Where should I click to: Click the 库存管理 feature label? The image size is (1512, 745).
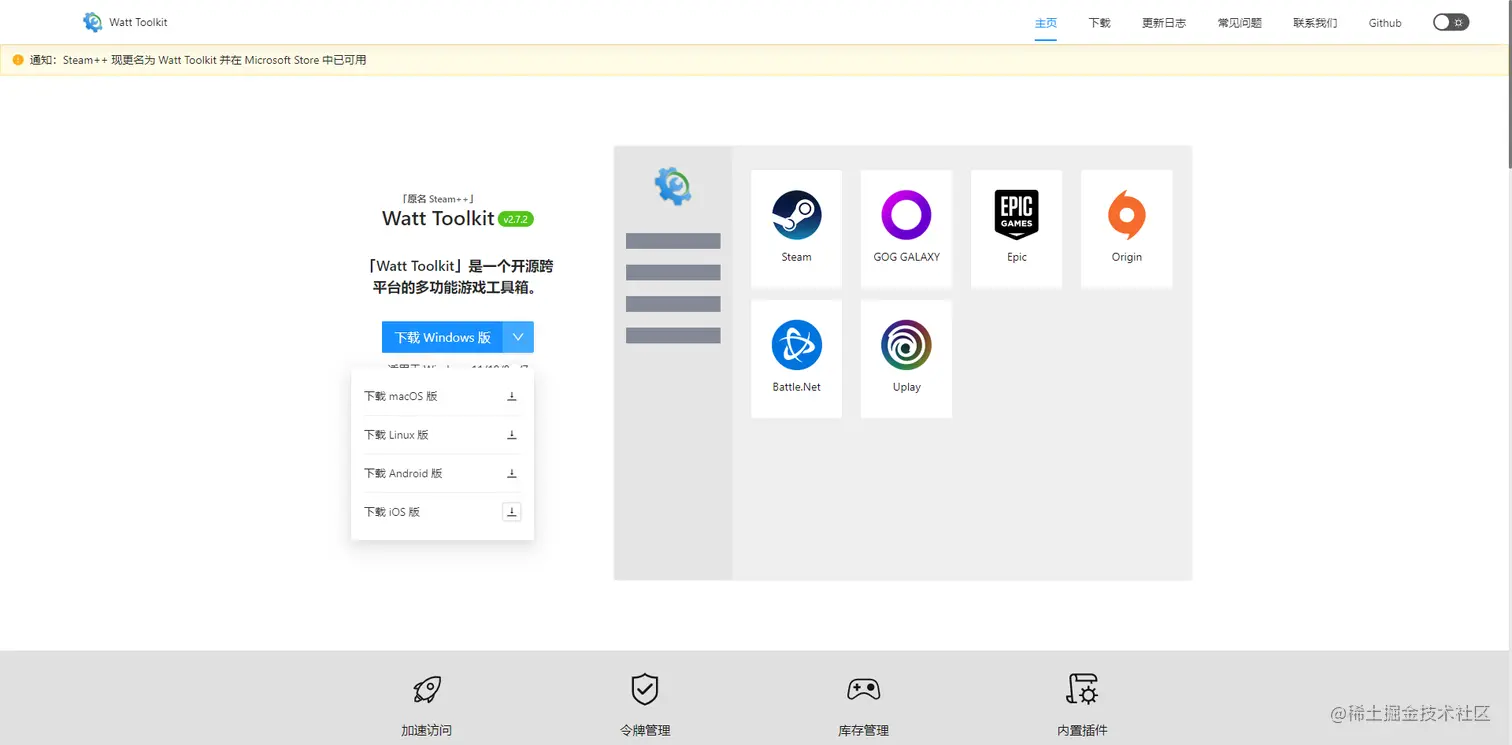(x=863, y=731)
